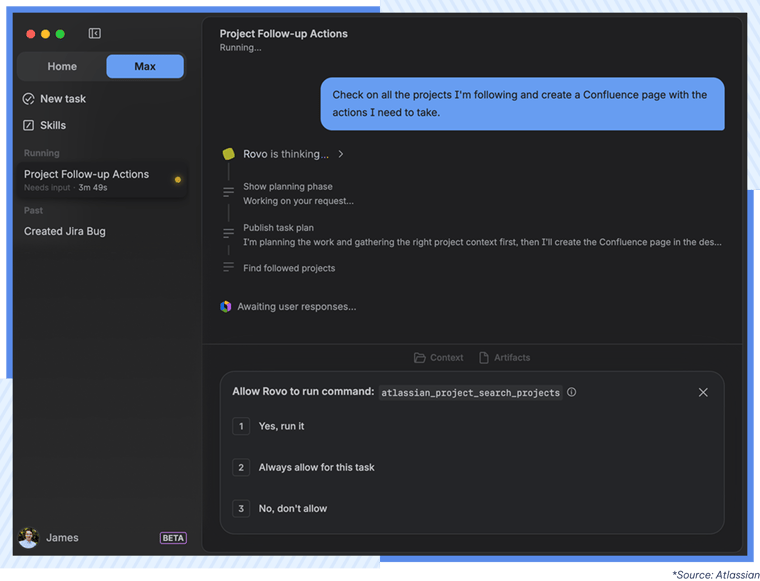Click the Publish task plan step icon
Image resolution: width=760 pixels, height=581 pixels.
point(228,233)
